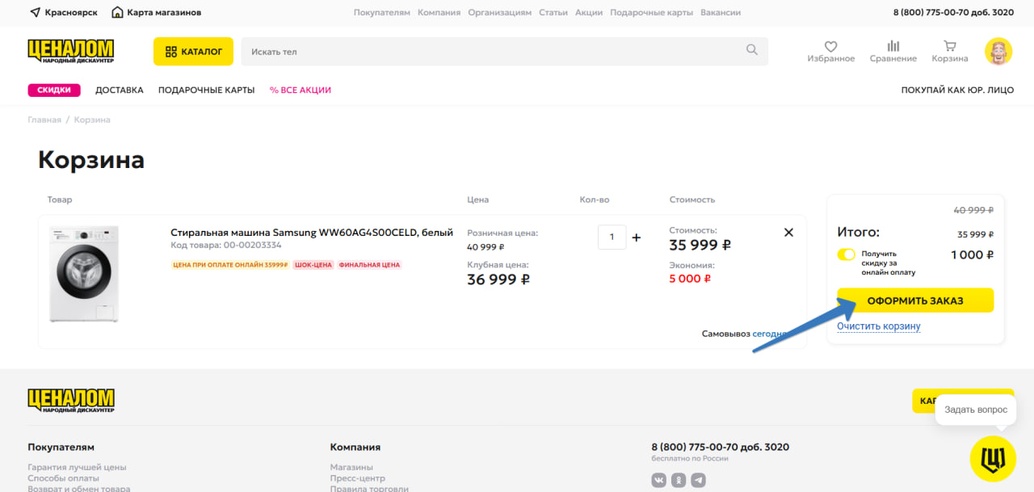Viewport: 1034px width, 492px height.
Task: Open the Избранное heart icon
Action: 831,47
